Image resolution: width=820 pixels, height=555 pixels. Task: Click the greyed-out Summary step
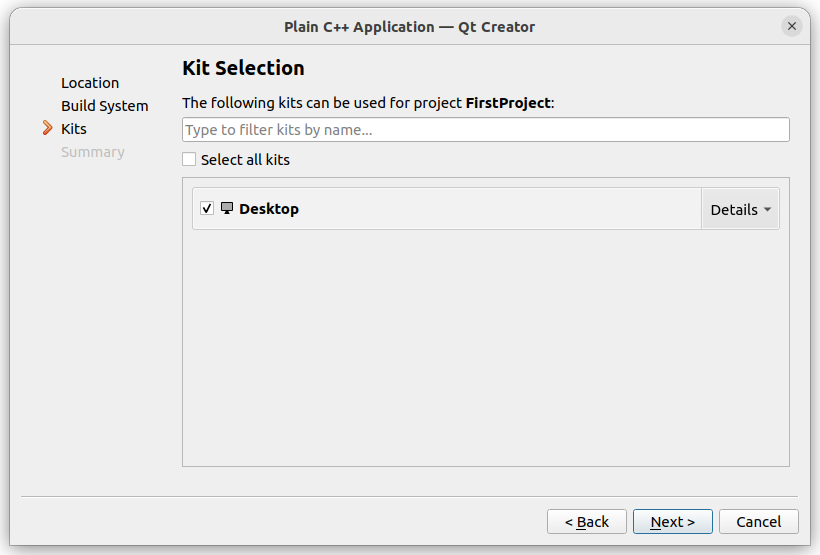tap(93, 152)
